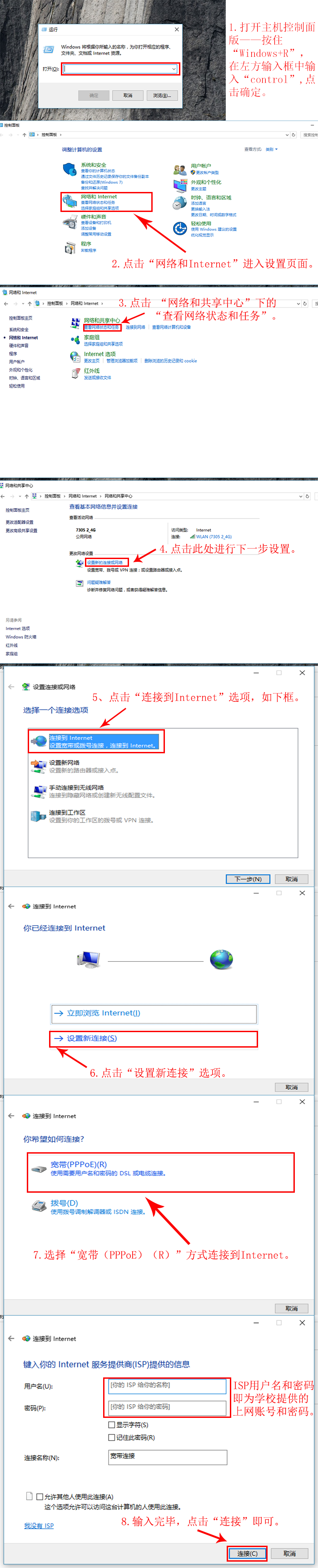Select 更改适配器设置 in the left sidebar
The height and width of the screenshot is (1568, 318).
(x=20, y=522)
